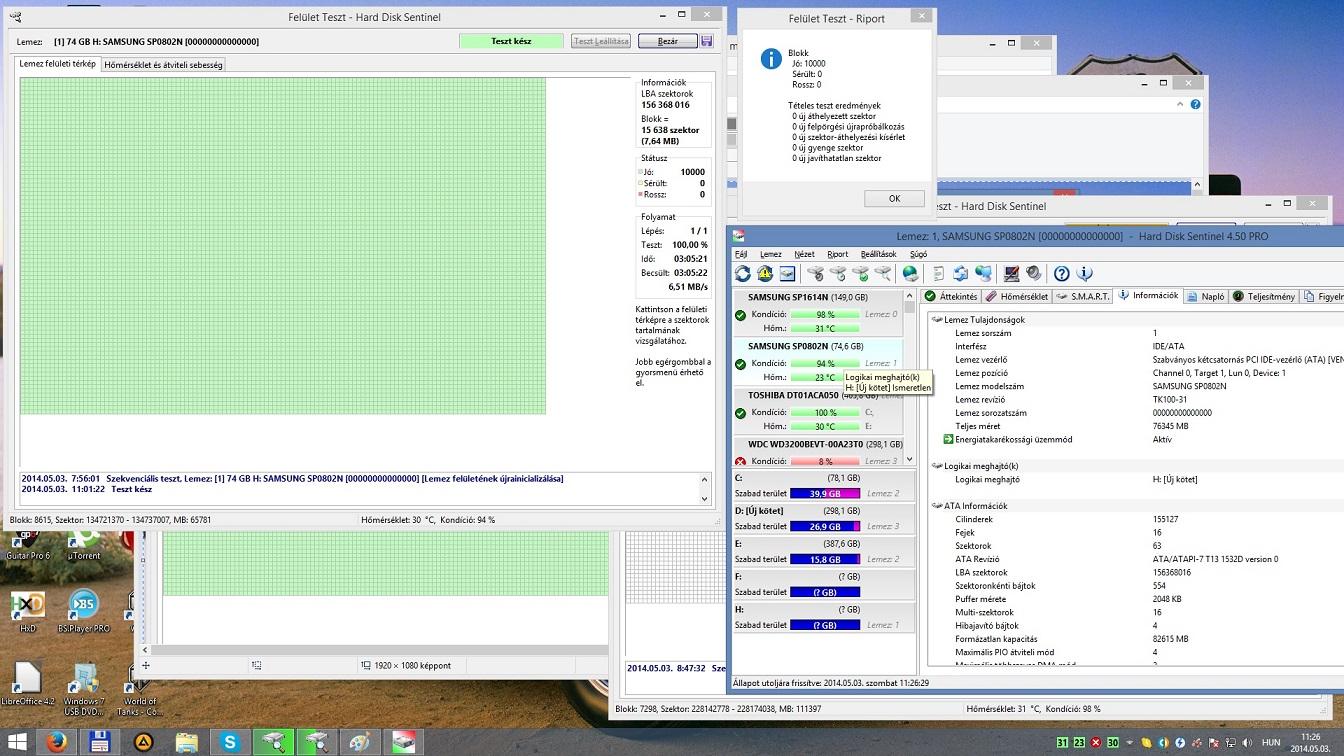Switch to the S.M.A.R.T. tab
Screen dimensions: 1344x756
(1083, 296)
